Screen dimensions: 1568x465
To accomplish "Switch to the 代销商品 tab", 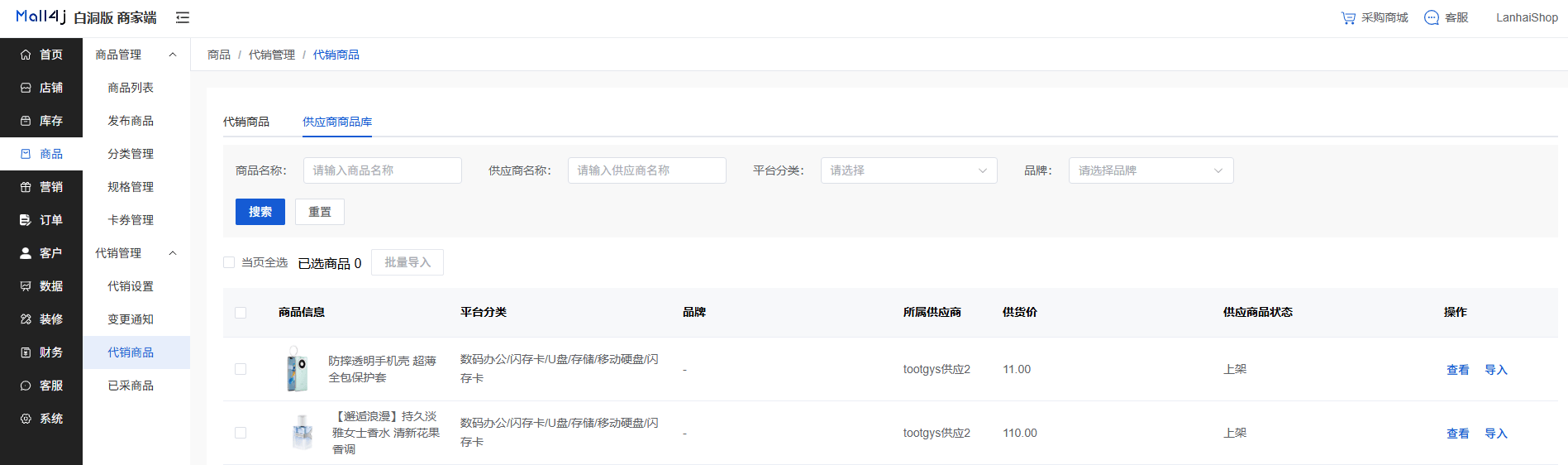I will click(x=246, y=122).
